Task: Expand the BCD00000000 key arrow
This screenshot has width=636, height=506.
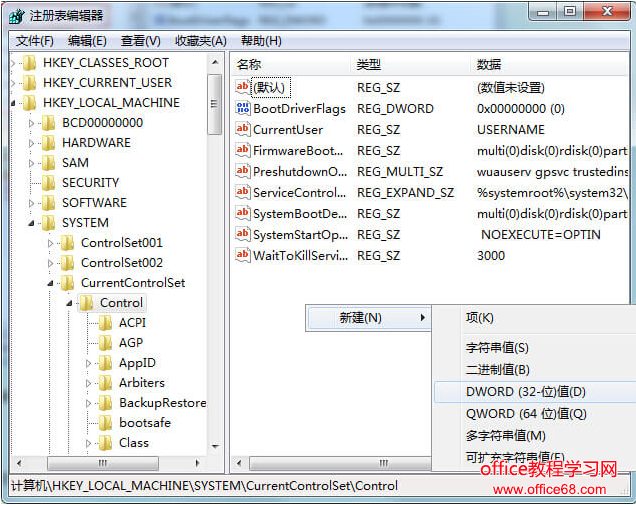Action: [x=32, y=123]
